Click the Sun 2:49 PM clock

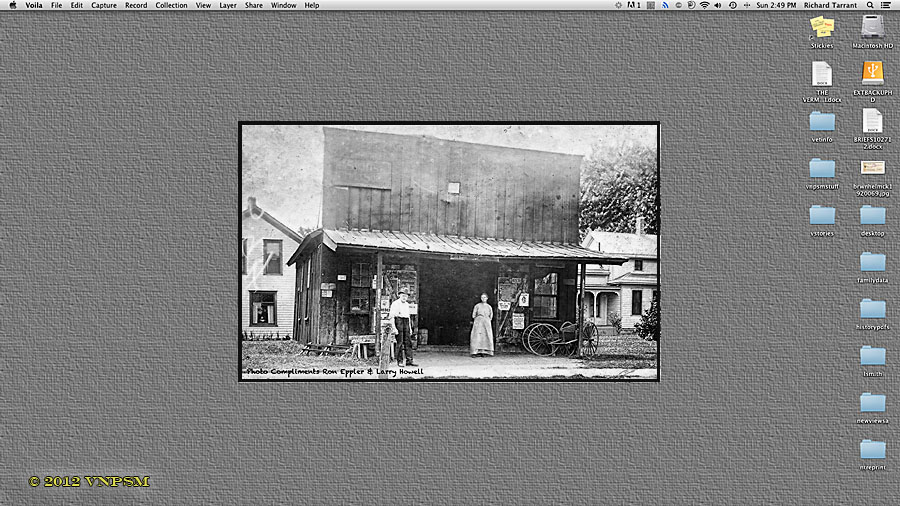(x=776, y=5)
